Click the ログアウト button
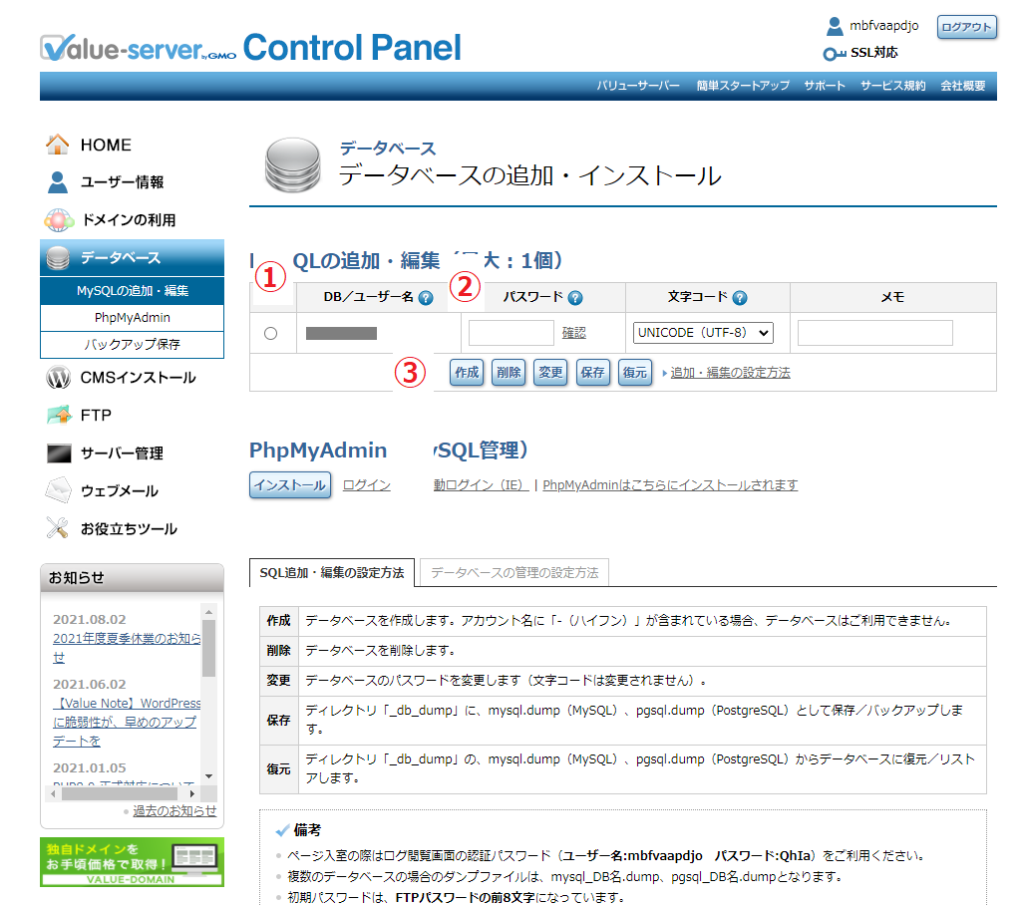 (x=967, y=27)
